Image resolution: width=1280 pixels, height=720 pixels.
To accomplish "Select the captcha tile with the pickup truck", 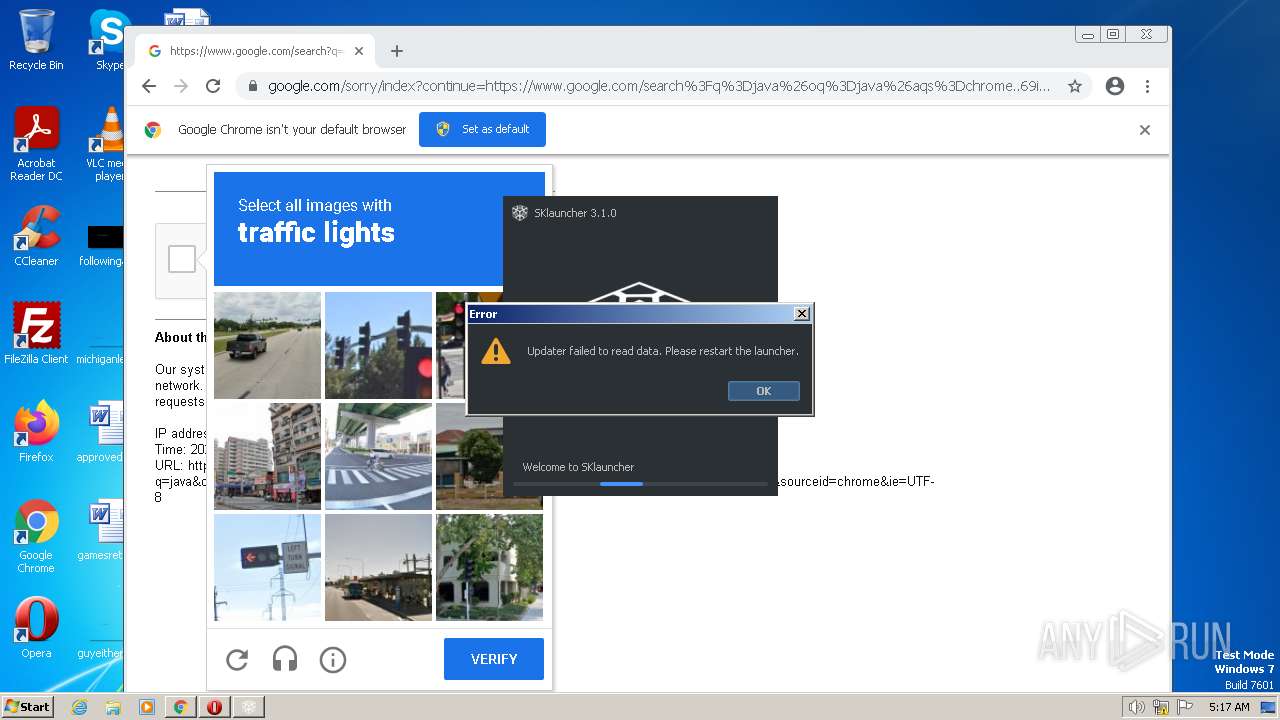I will pos(267,345).
